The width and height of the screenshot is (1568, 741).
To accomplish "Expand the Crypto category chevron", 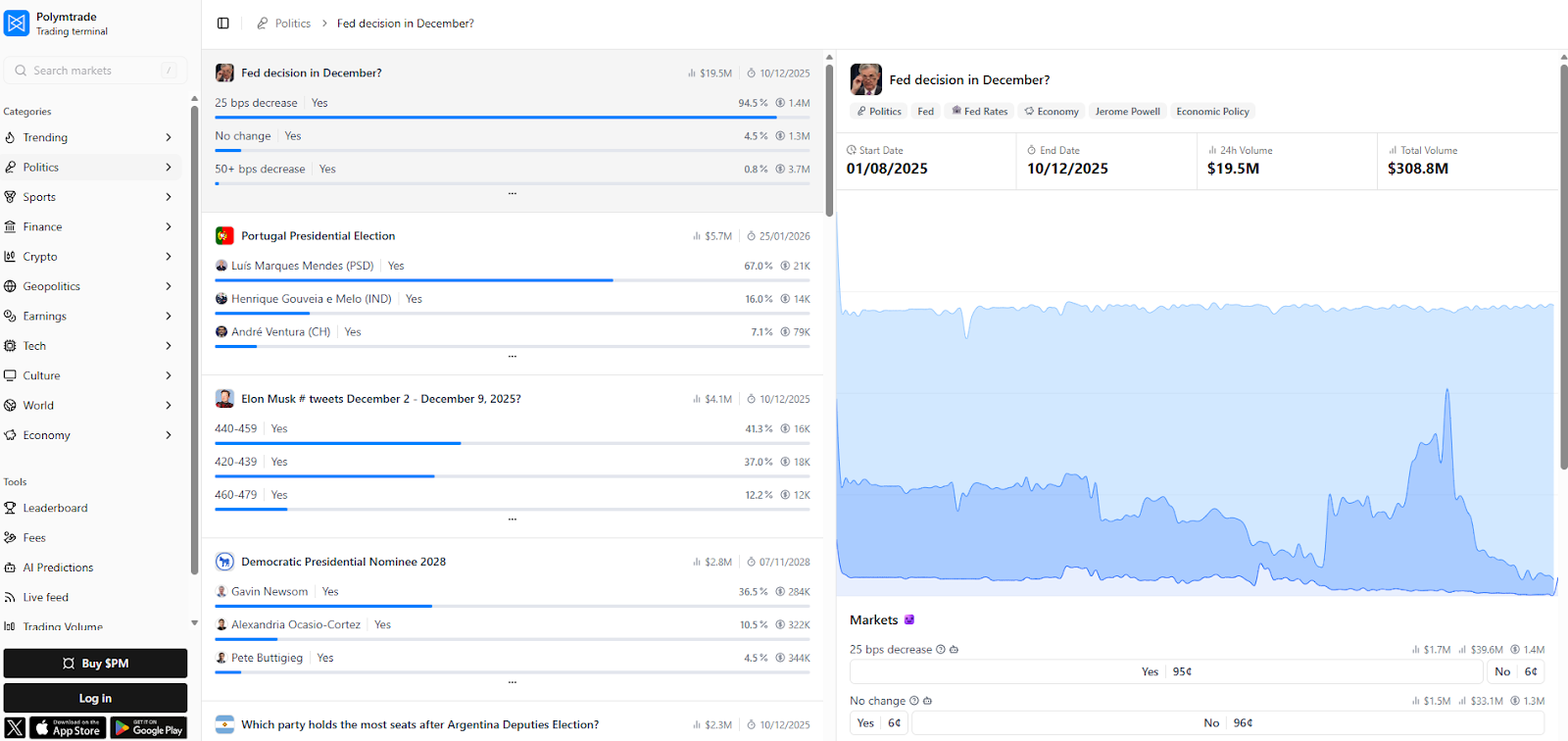I will 169,257.
